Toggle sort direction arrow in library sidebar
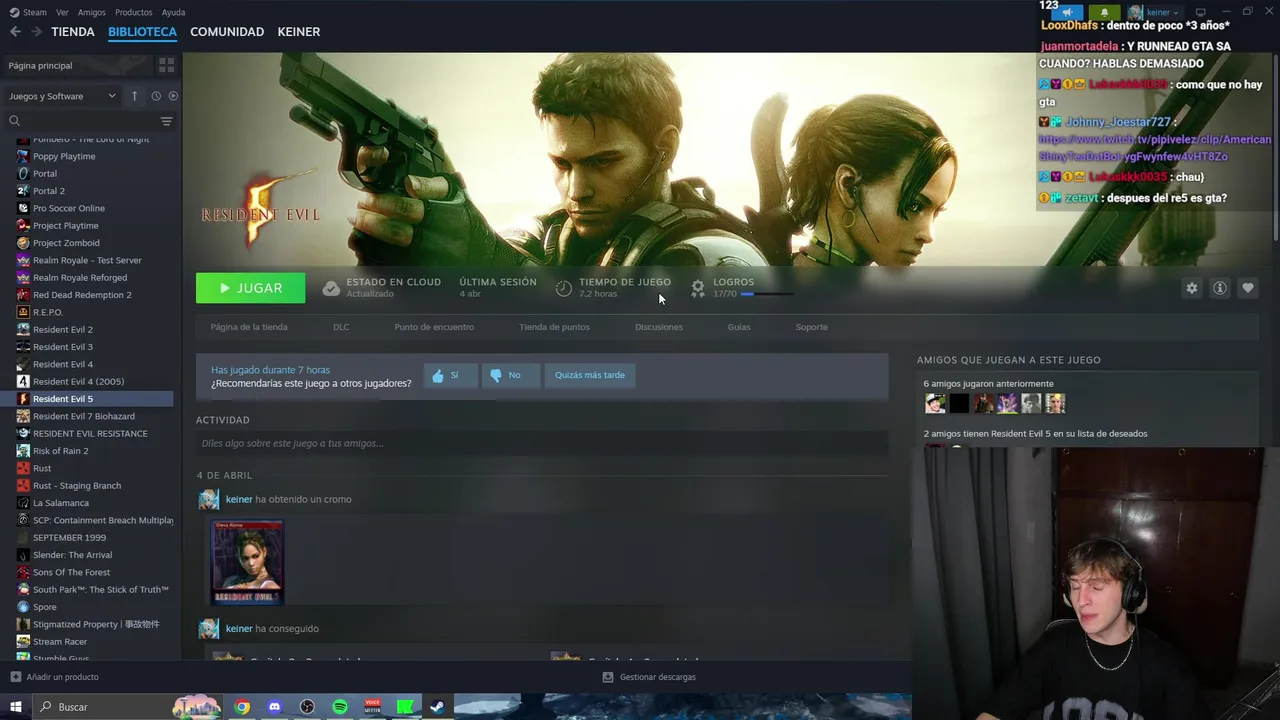The height and width of the screenshot is (720, 1280). (134, 96)
